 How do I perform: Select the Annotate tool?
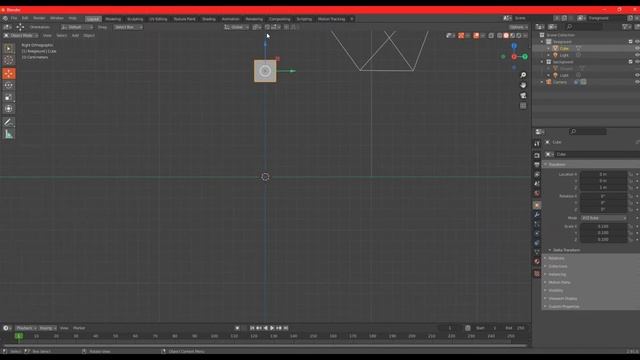[x=9, y=122]
